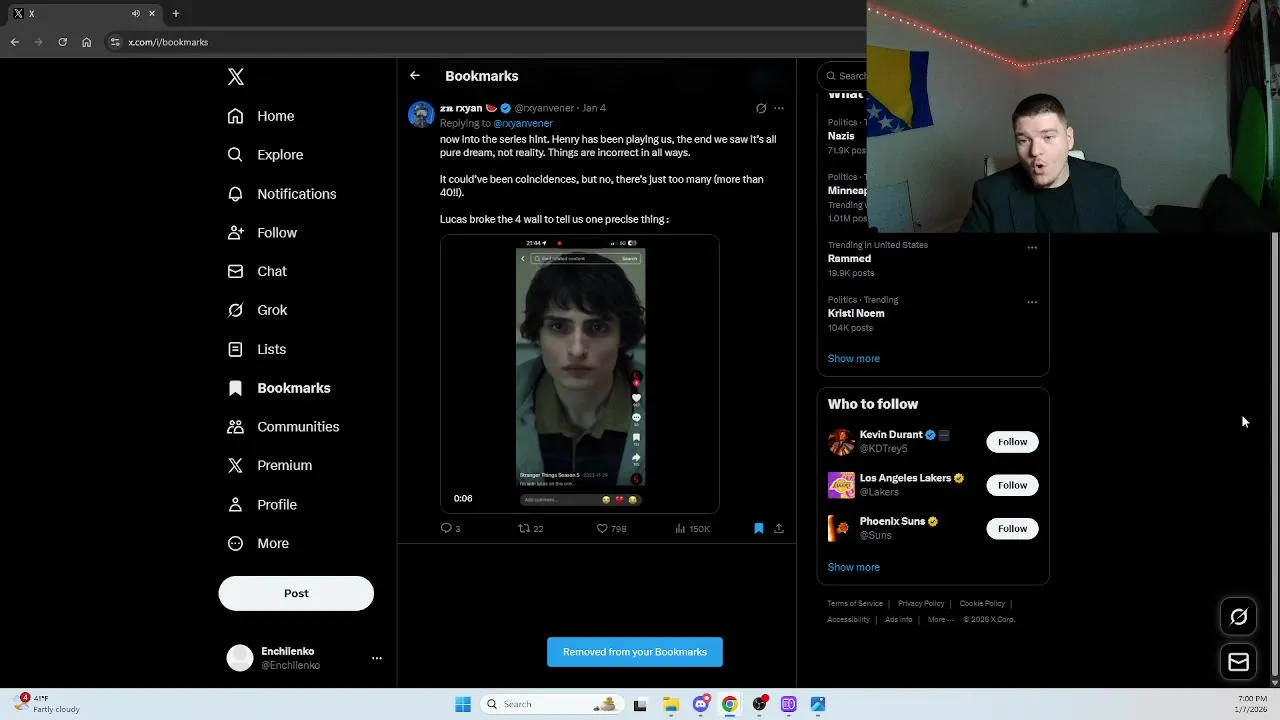The image size is (1280, 720).
Task: Open Explore search icon in sidebar
Action: 235,155
